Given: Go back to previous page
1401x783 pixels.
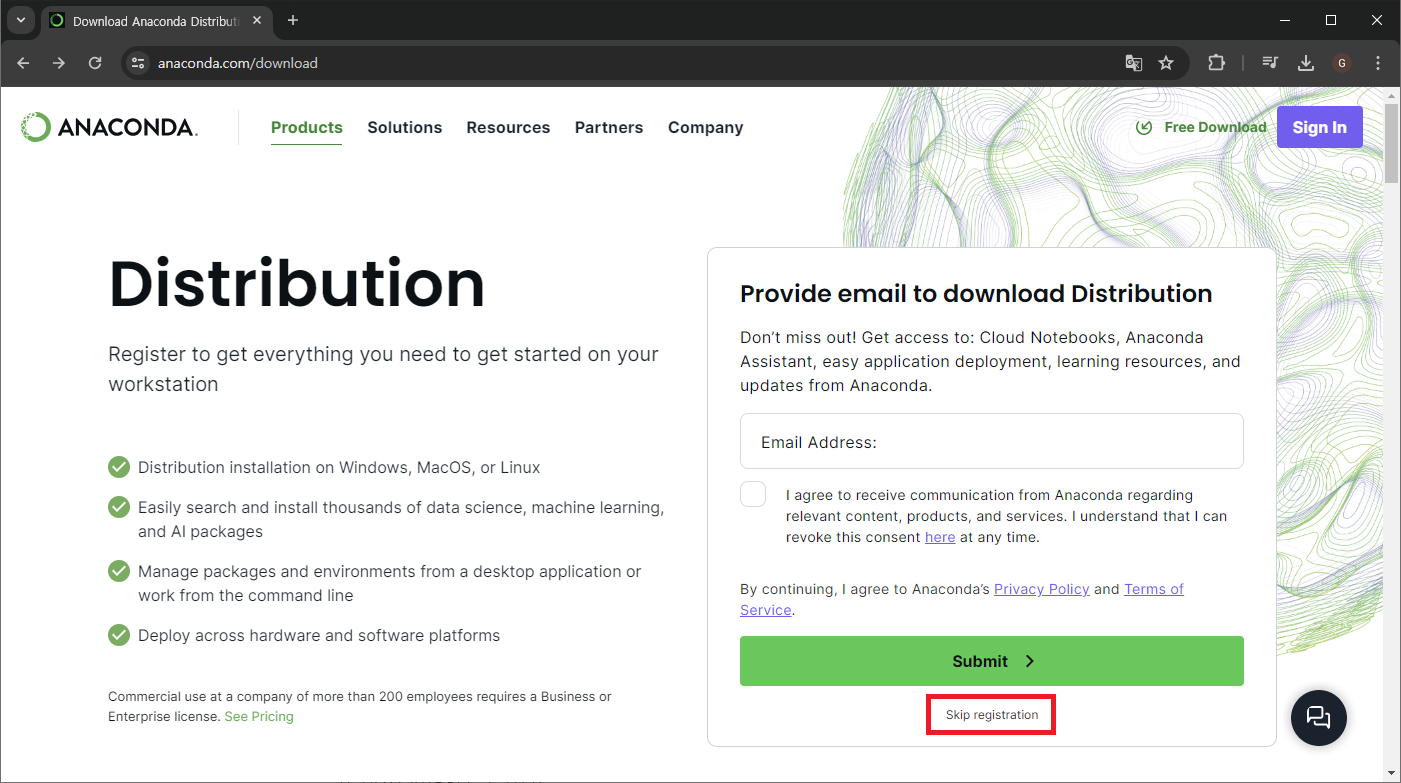Looking at the screenshot, I should [x=23, y=63].
